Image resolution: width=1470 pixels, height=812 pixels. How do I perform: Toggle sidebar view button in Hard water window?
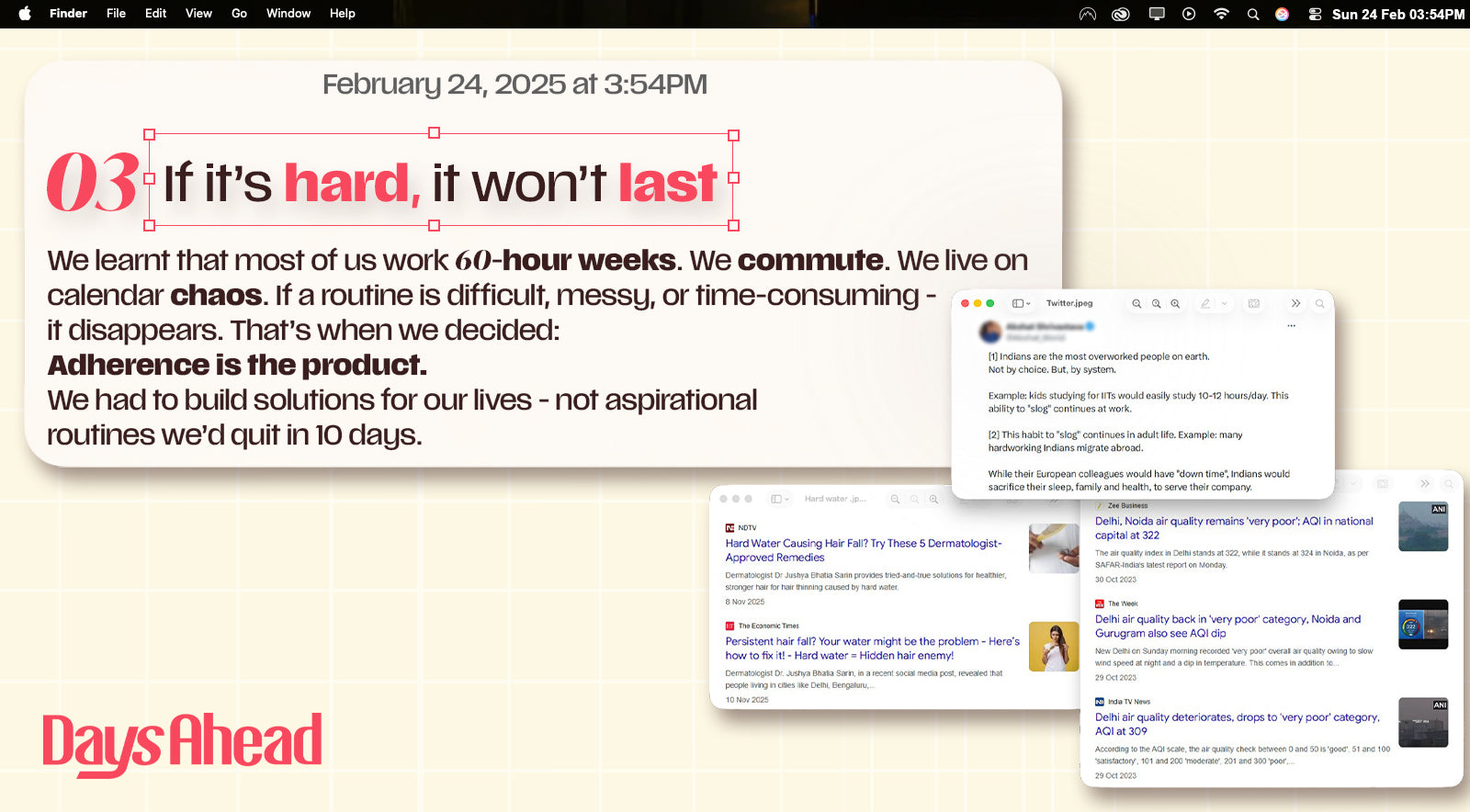[x=779, y=499]
